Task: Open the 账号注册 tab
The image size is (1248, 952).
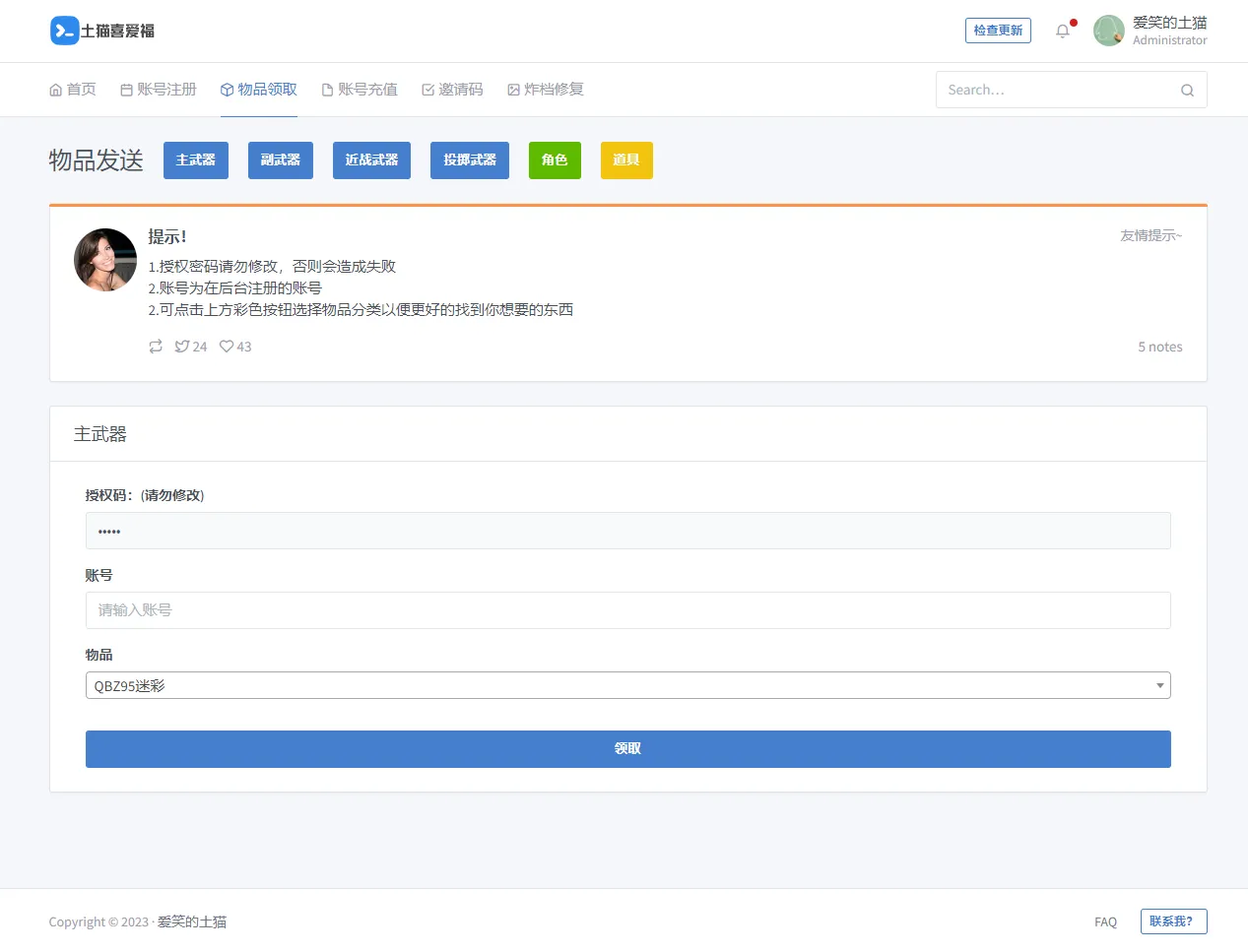Action: pos(159,90)
